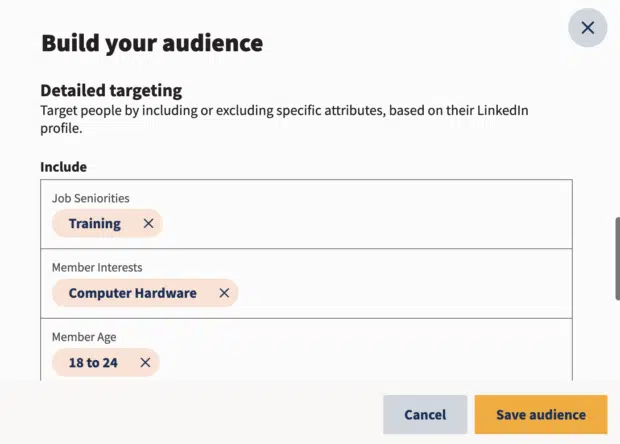Click the Cancel button
The height and width of the screenshot is (444, 620).
point(425,414)
